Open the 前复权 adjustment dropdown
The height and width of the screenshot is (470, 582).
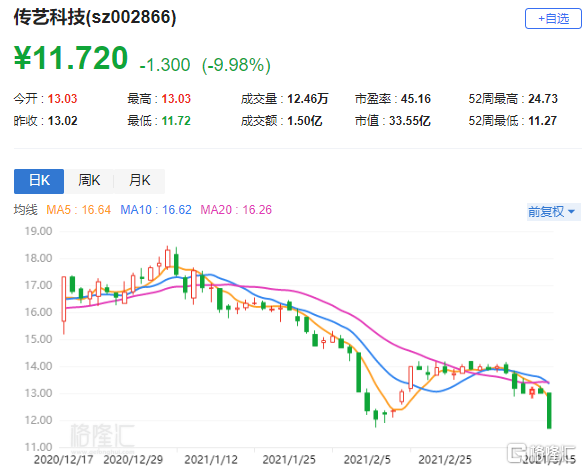552,212
